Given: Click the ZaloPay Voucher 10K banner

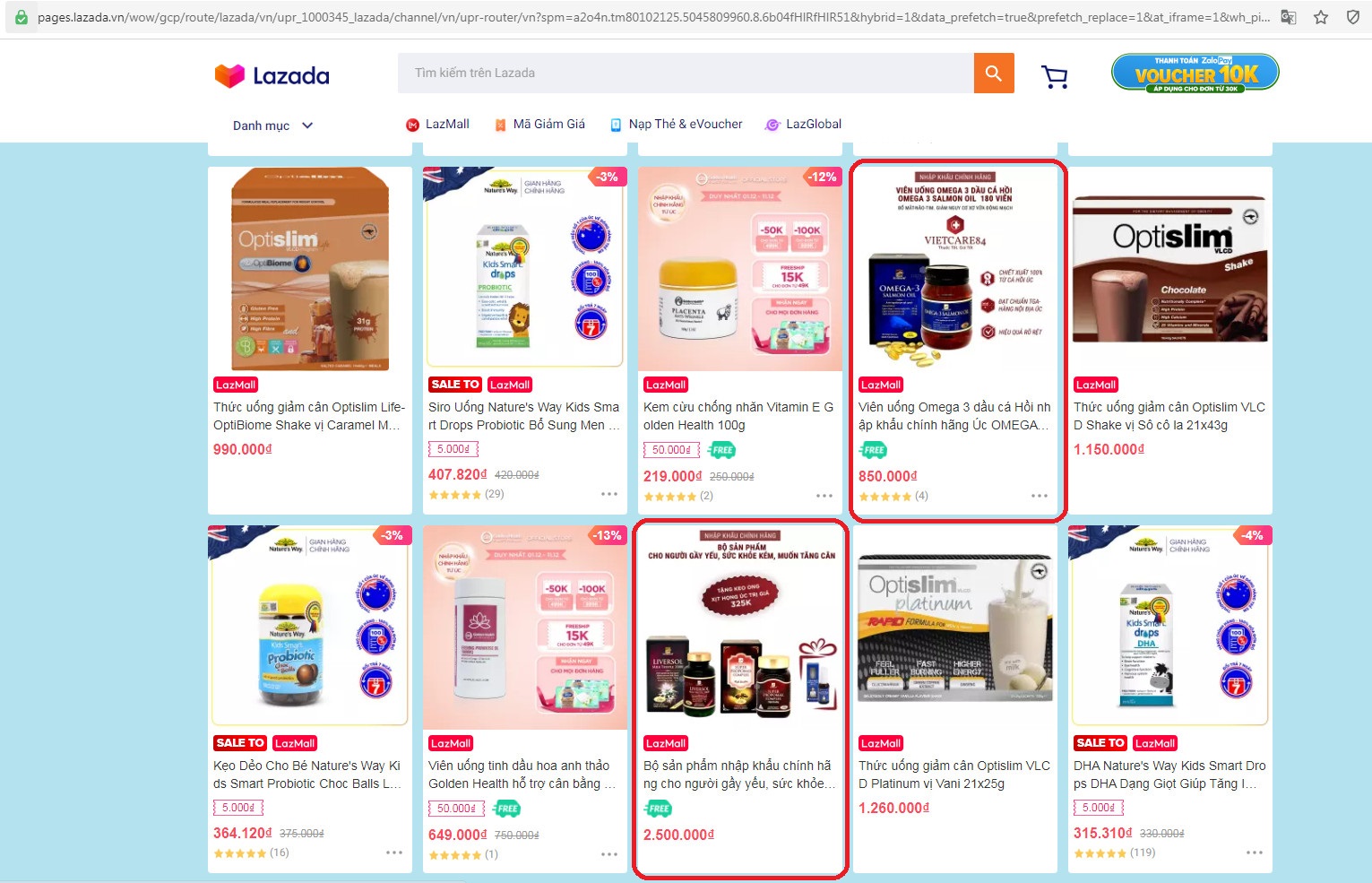Looking at the screenshot, I should point(1195,74).
